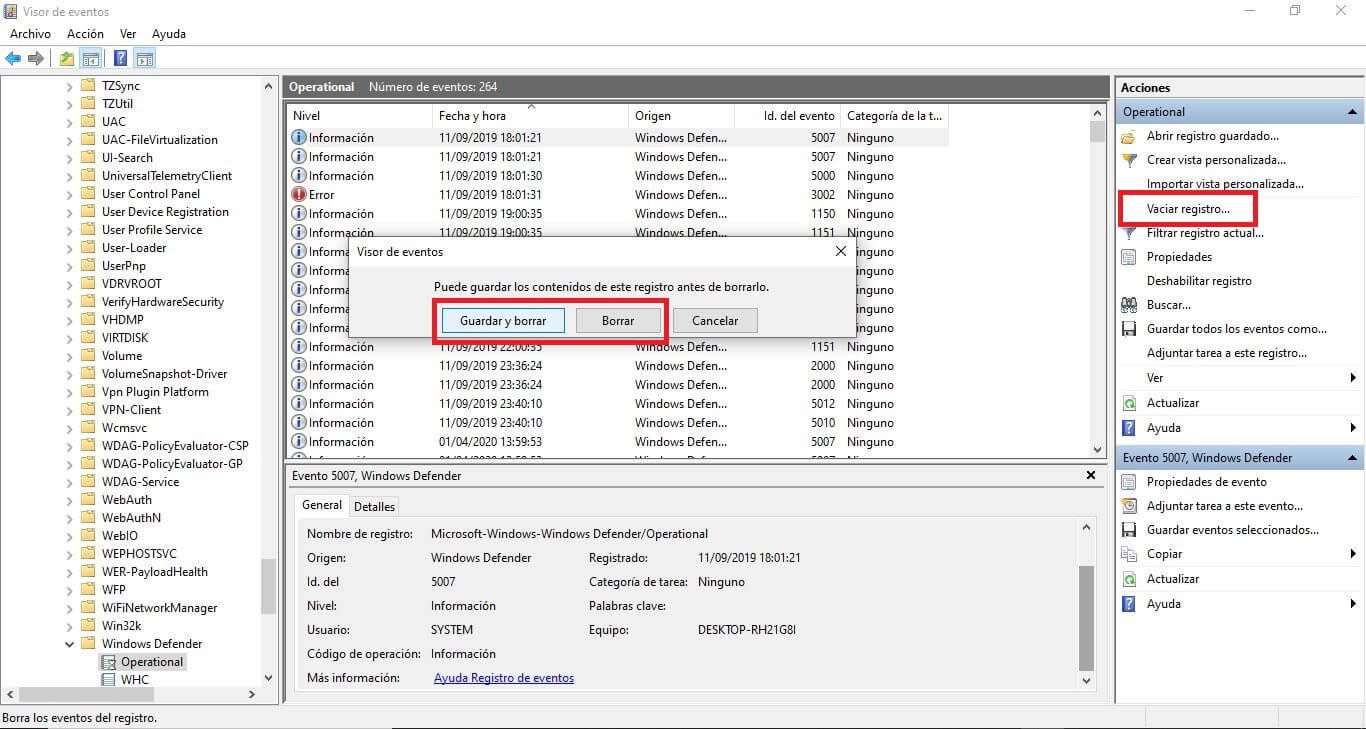The image size is (1366, 729).
Task: Click Deshabilitar registro action
Action: click(x=1199, y=281)
